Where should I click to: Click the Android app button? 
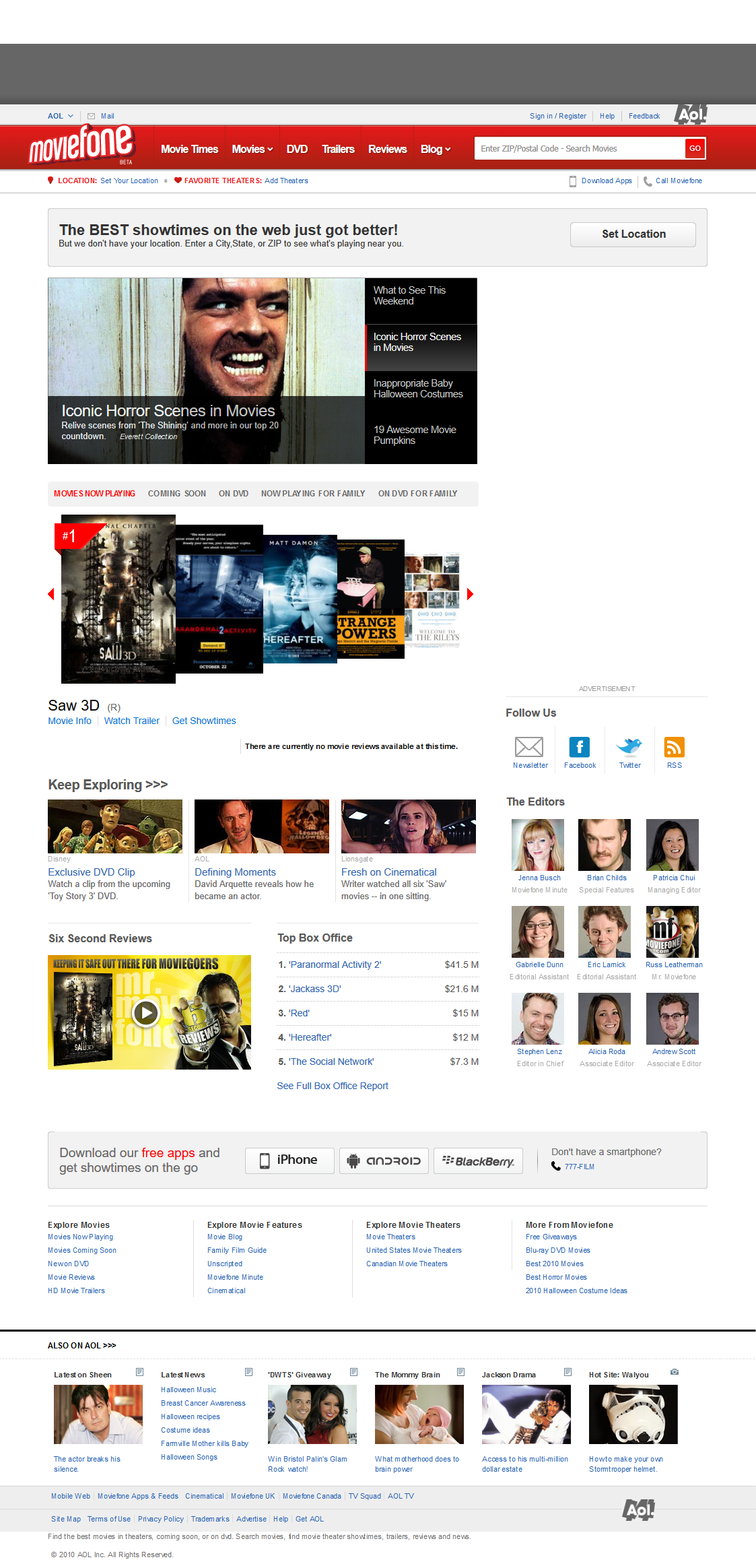click(x=384, y=1160)
